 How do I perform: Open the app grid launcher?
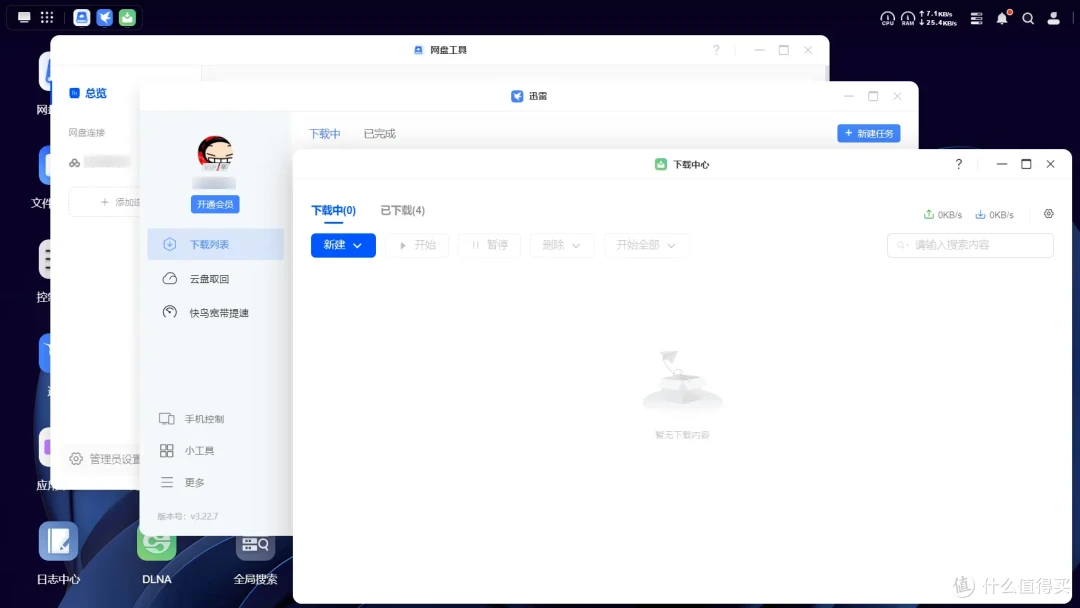click(47, 17)
